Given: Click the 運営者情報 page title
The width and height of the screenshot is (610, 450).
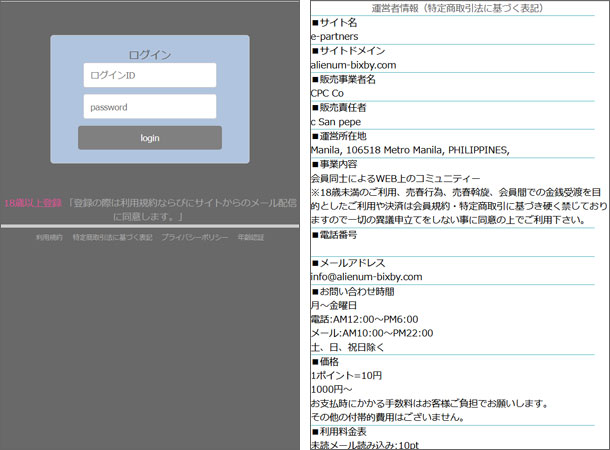Looking at the screenshot, I should point(457,8).
